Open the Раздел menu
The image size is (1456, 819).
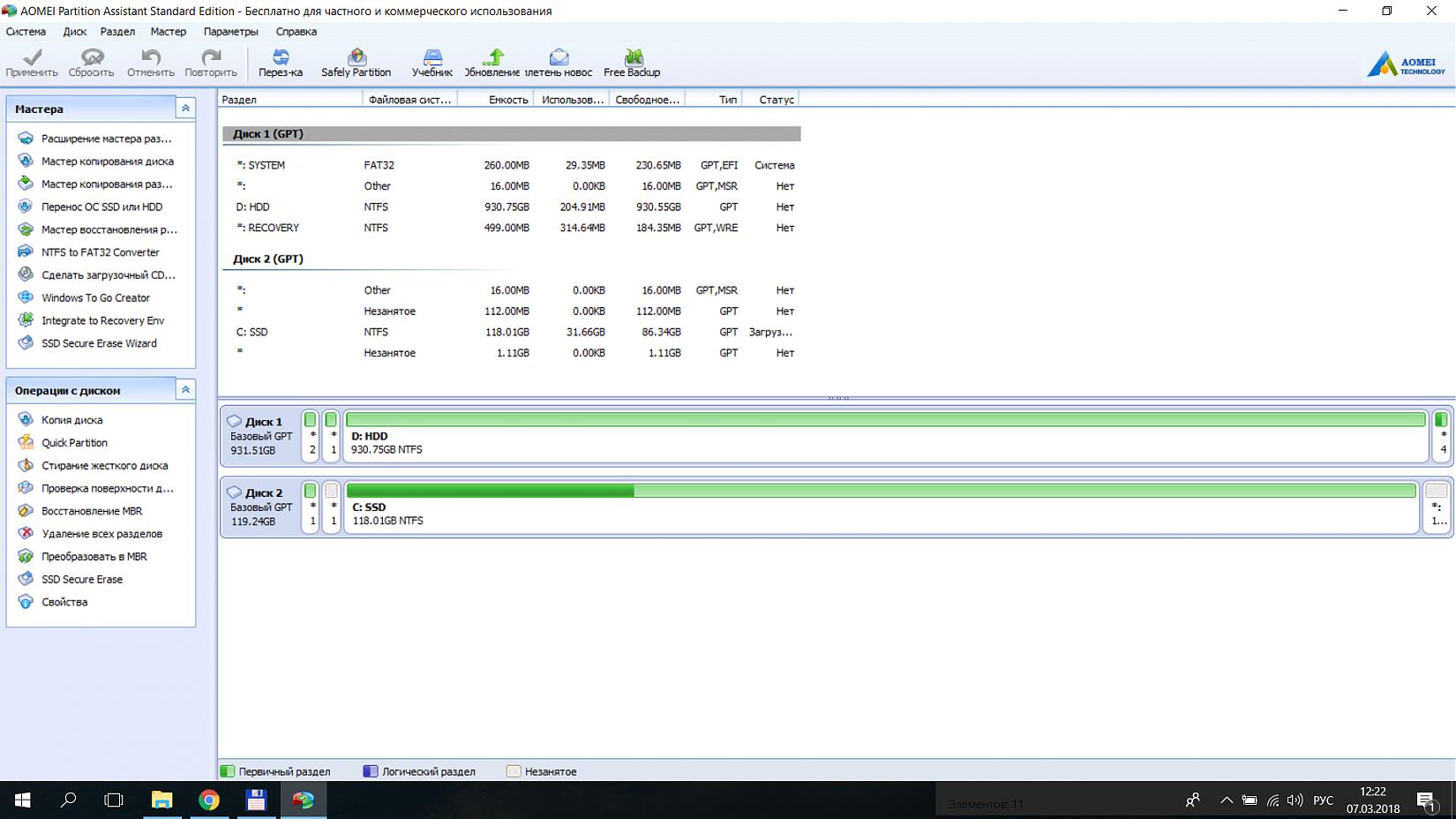tap(117, 32)
